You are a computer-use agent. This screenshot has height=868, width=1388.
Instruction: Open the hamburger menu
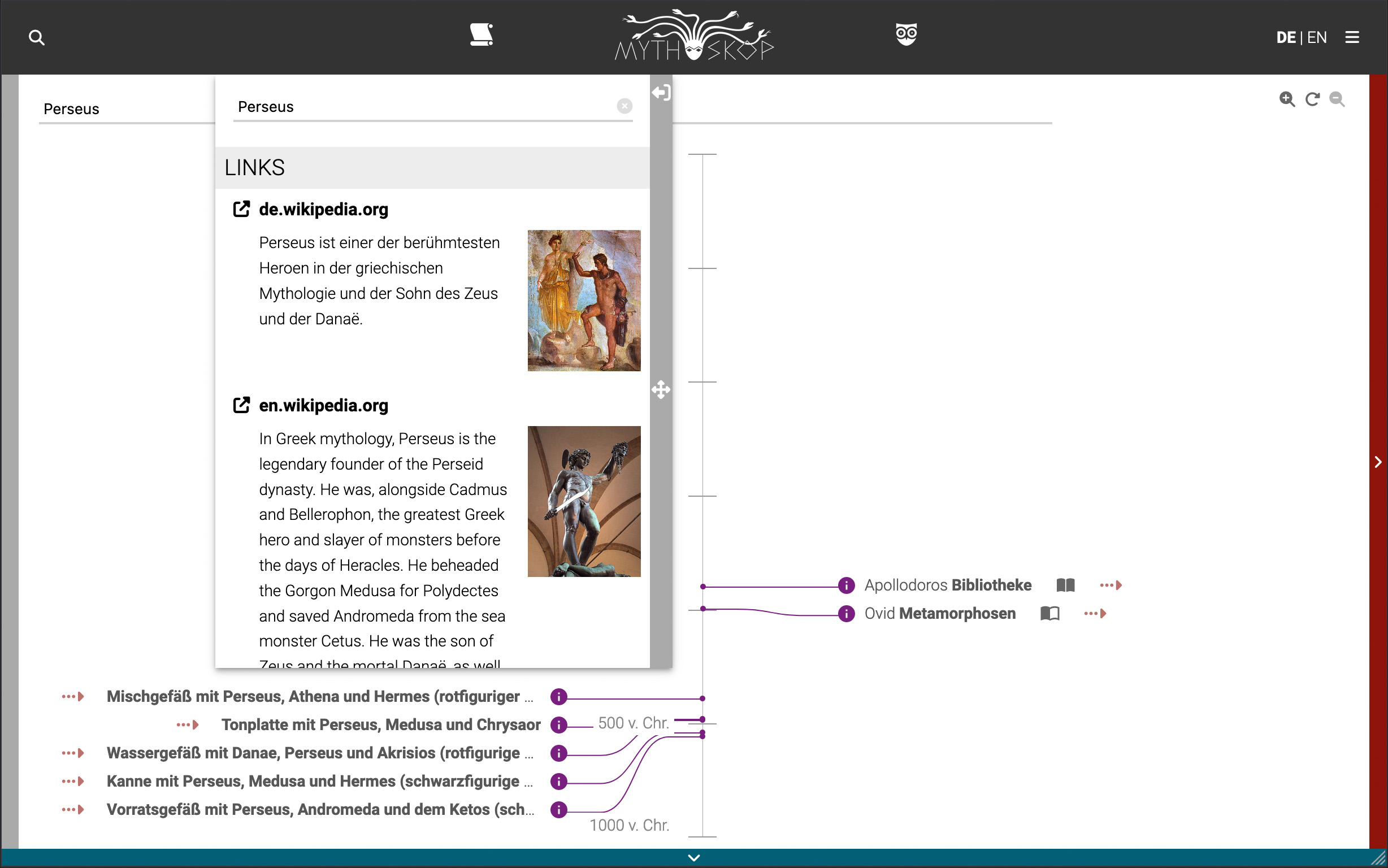(x=1352, y=37)
